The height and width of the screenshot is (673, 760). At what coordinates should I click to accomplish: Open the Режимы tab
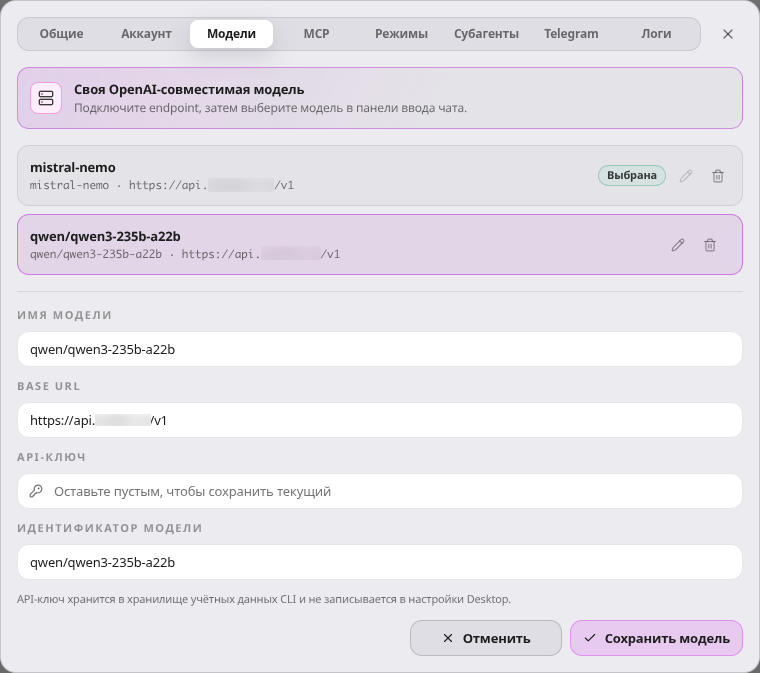coord(401,34)
